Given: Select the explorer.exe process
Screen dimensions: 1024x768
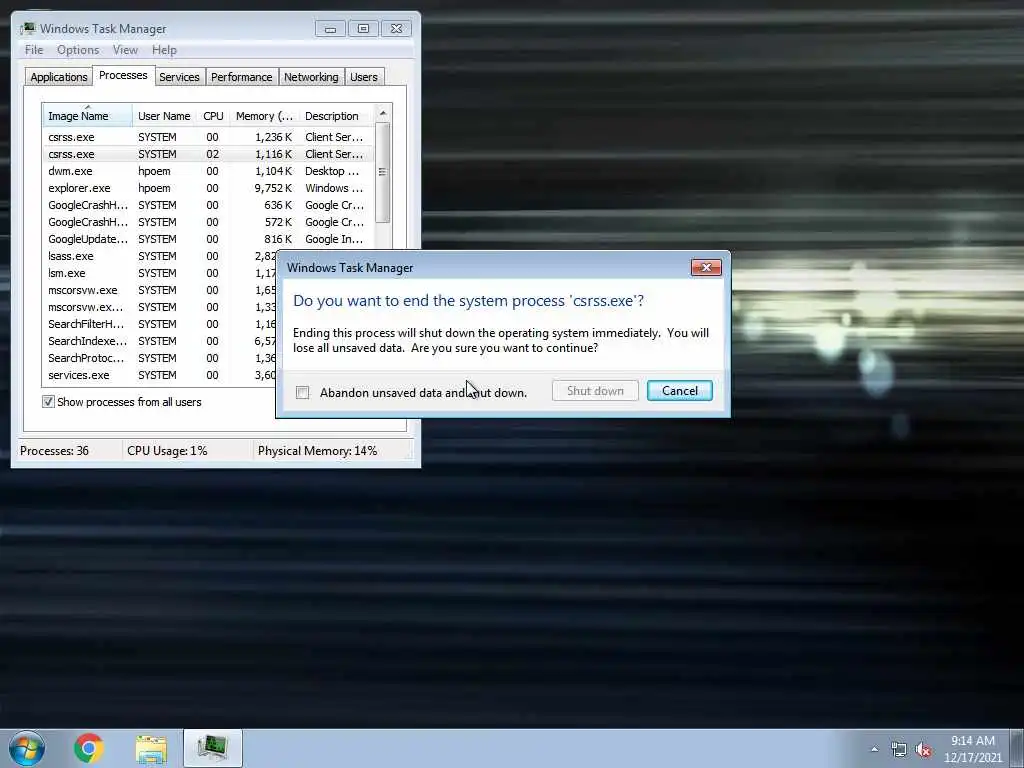Looking at the screenshot, I should point(208,188).
